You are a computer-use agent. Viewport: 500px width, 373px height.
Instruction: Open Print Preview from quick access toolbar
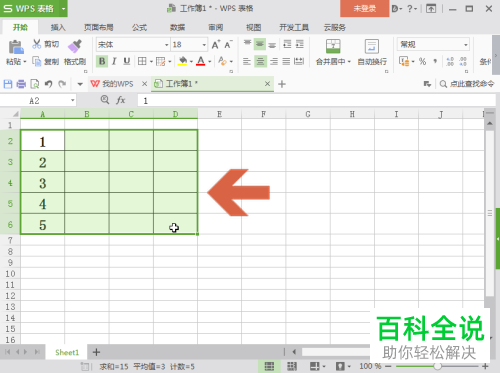tap(35, 84)
